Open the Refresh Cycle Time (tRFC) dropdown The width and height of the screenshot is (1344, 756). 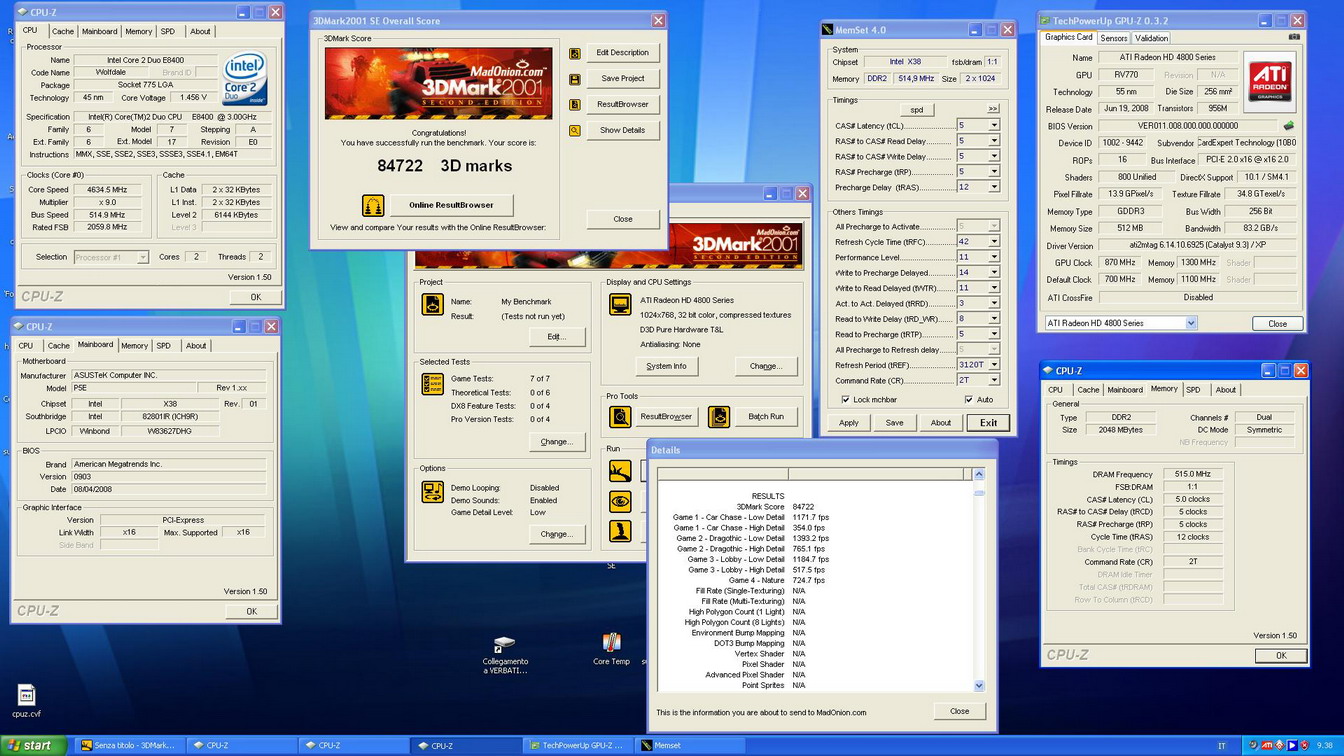[x=993, y=242]
